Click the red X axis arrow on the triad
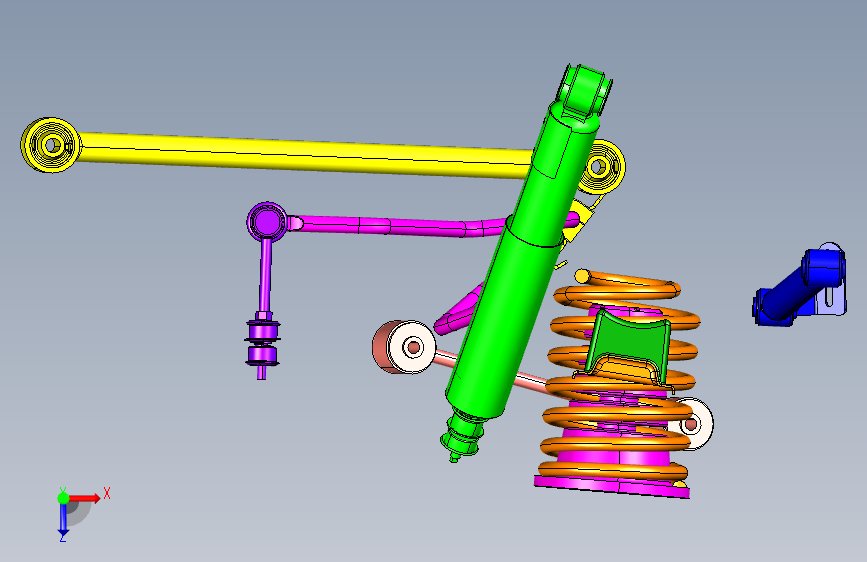Viewport: 867px width, 562px height. [x=84, y=498]
